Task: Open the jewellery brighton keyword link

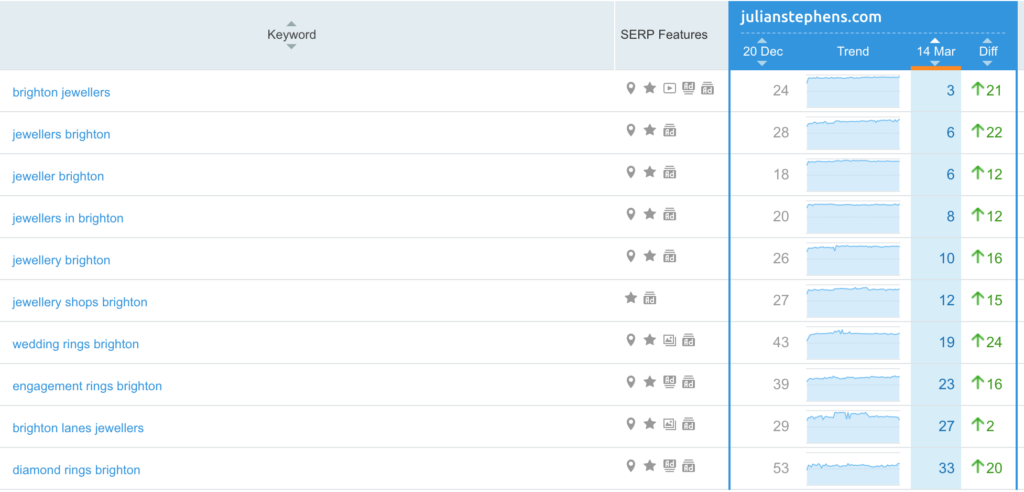Action: (x=61, y=260)
